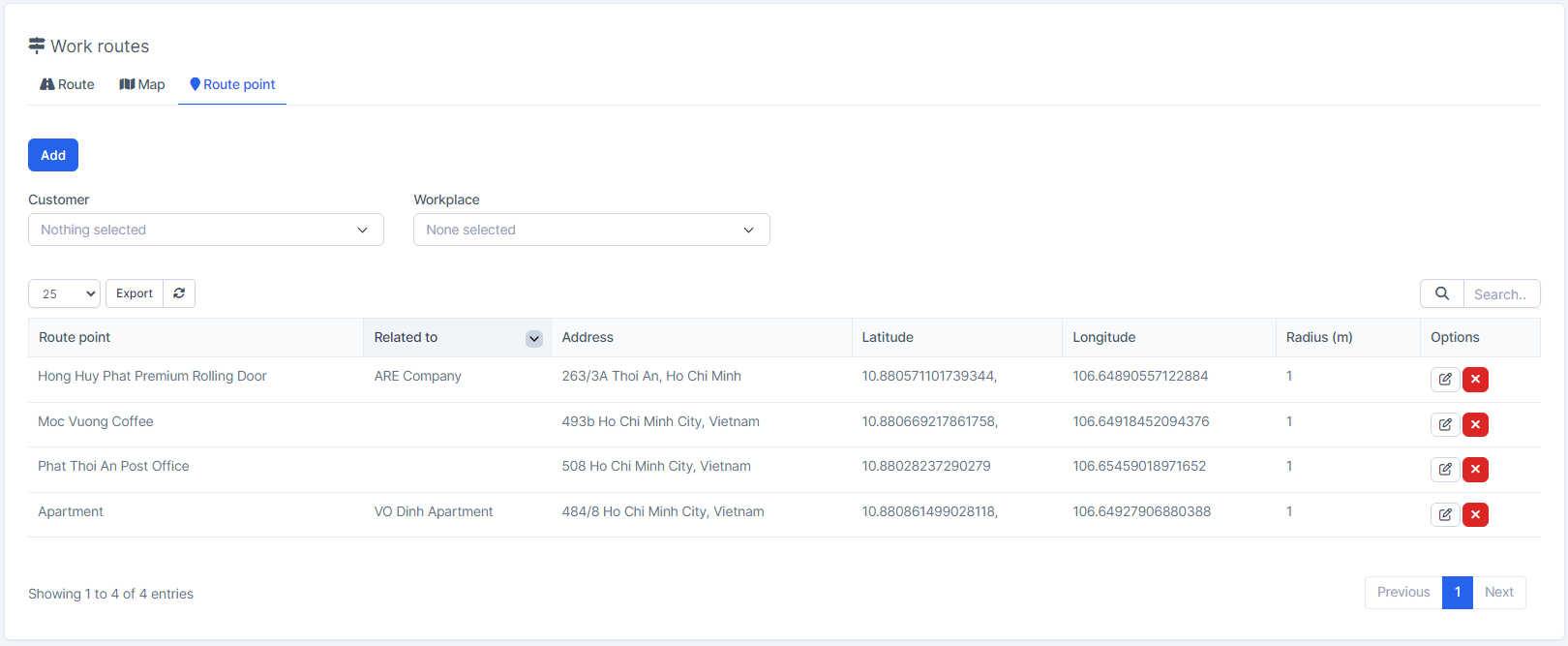Change the 25 entries page-size dropdown
Viewport: 1568px width, 646px height.
(64, 293)
